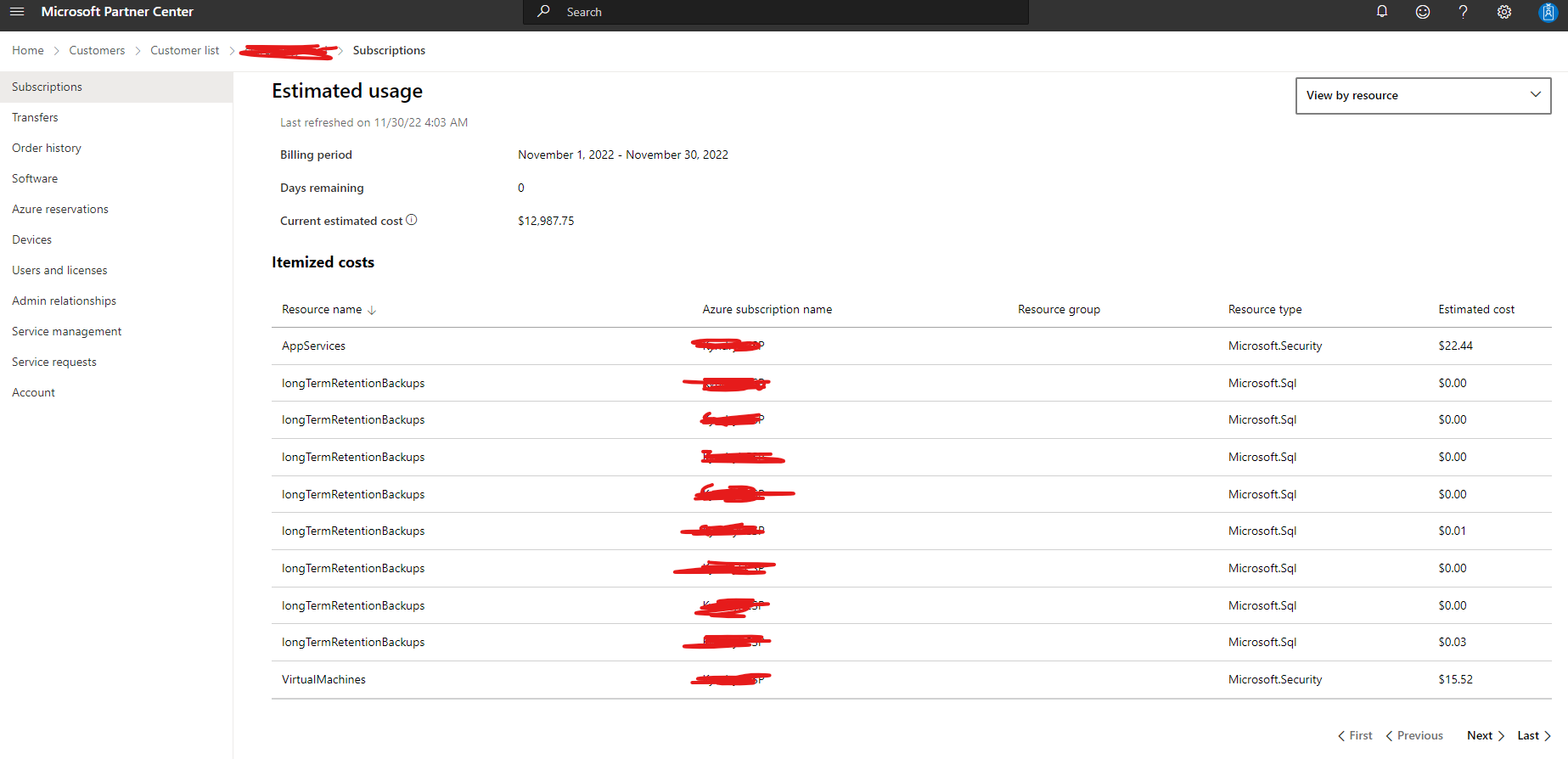Select Subscriptions in the sidebar
This screenshot has height=759, width=1568.
pos(116,87)
